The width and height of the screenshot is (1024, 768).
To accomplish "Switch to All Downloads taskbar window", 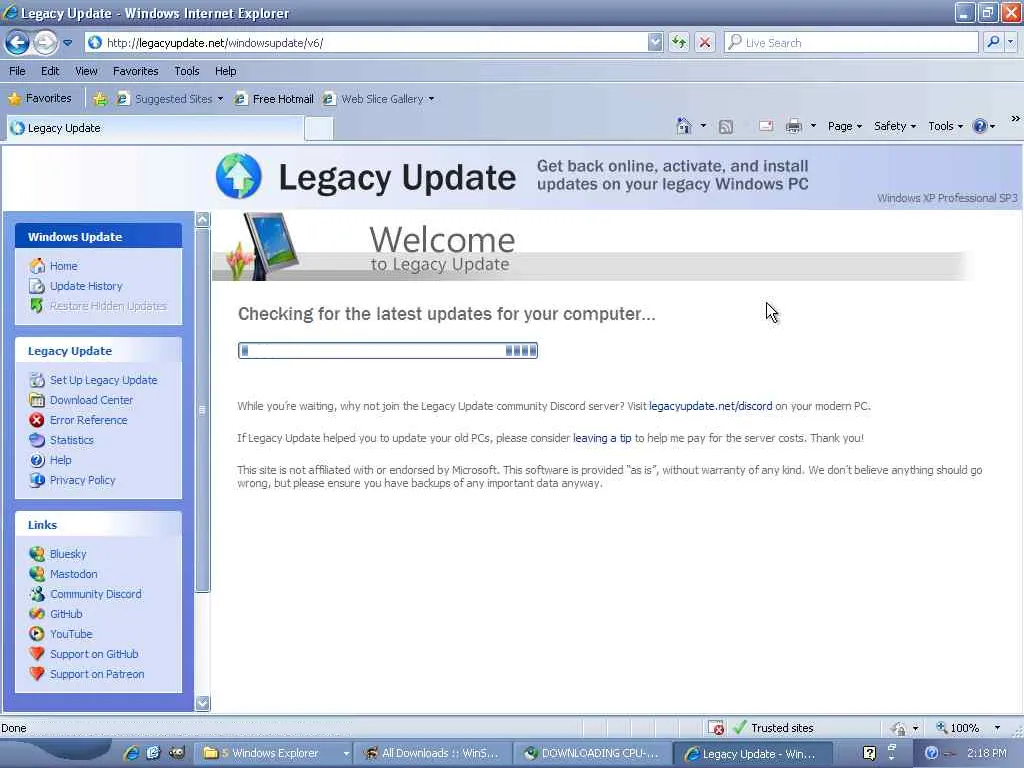I will click(x=432, y=753).
